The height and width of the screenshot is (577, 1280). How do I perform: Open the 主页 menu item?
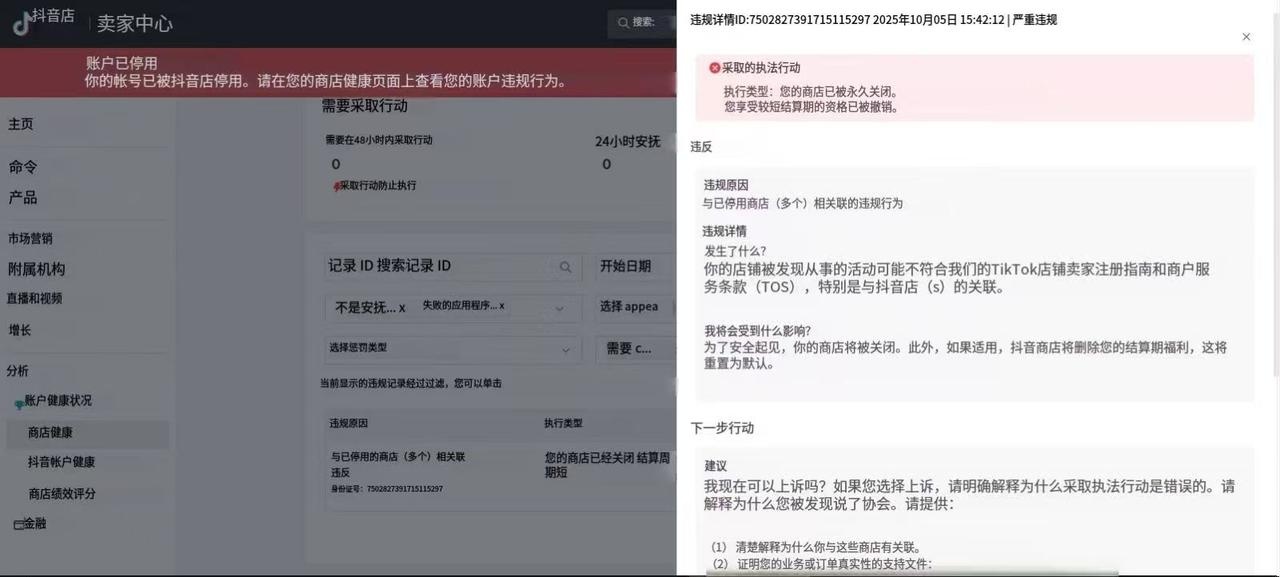[x=21, y=124]
